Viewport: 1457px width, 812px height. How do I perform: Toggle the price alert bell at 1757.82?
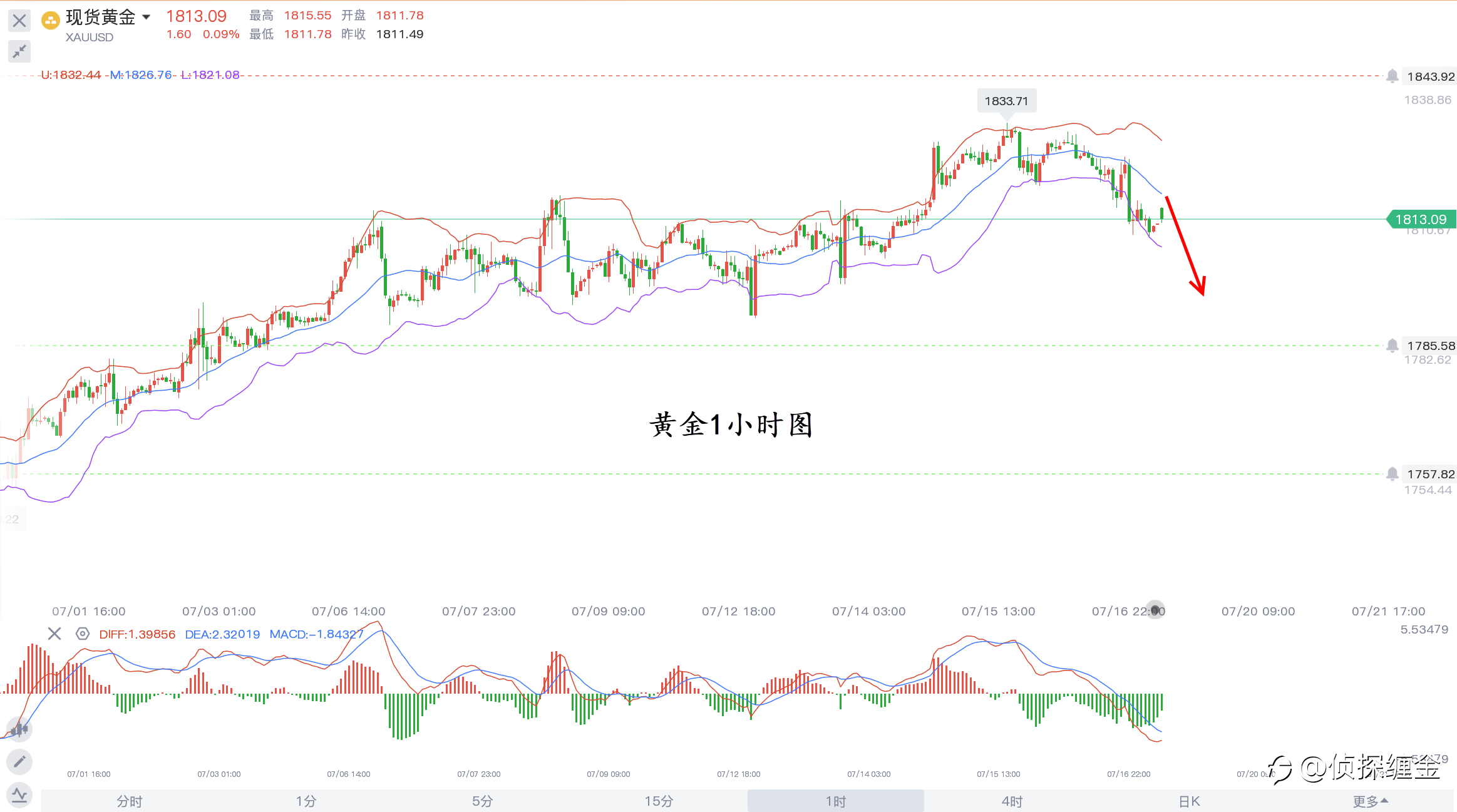click(x=1392, y=474)
